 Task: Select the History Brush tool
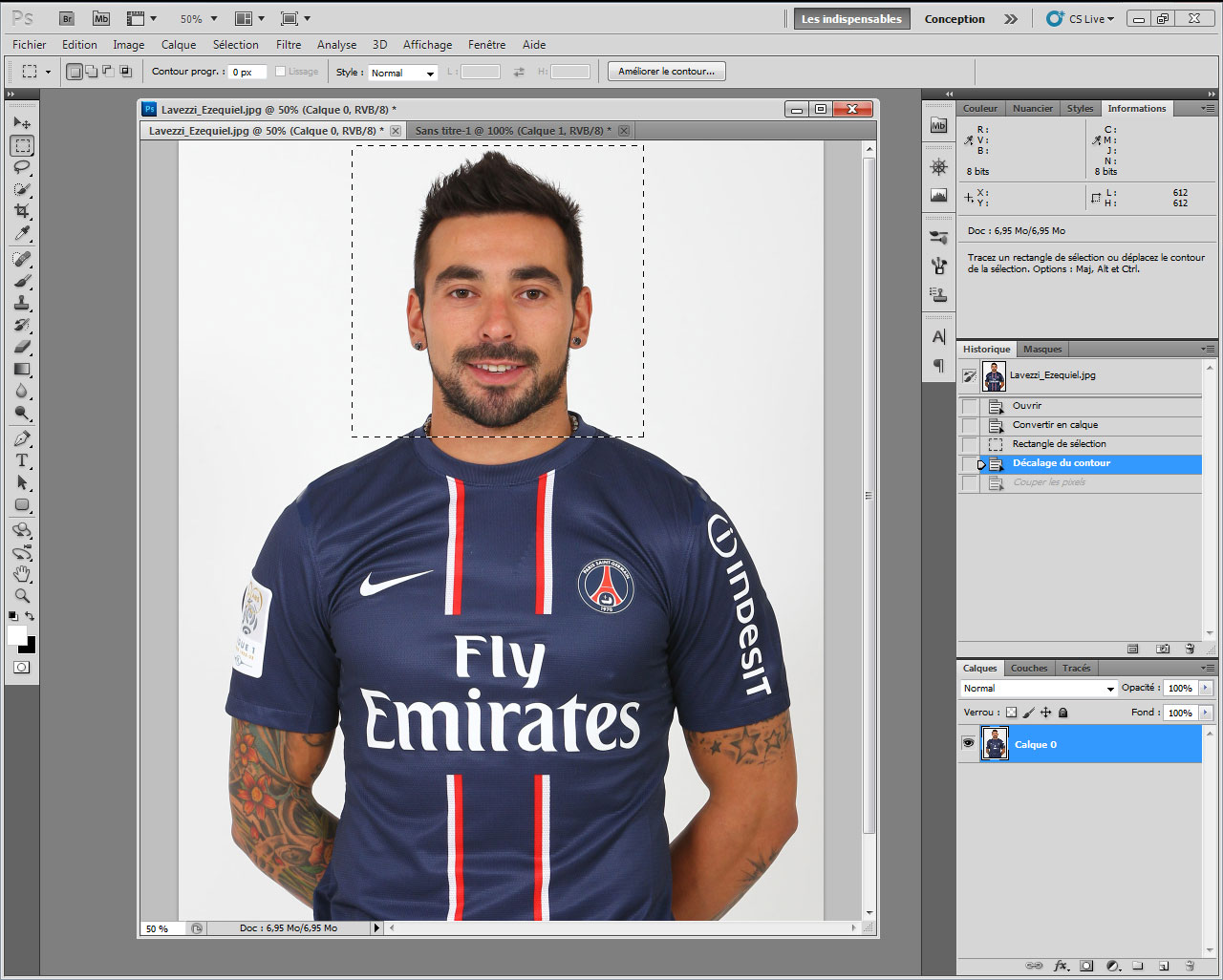point(22,325)
